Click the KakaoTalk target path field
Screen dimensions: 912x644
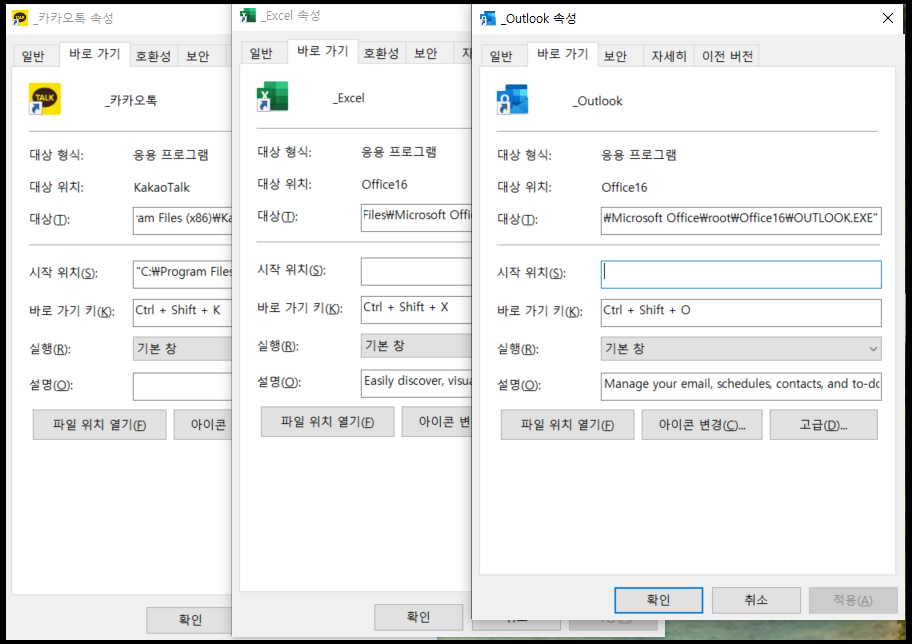[x=182, y=220]
